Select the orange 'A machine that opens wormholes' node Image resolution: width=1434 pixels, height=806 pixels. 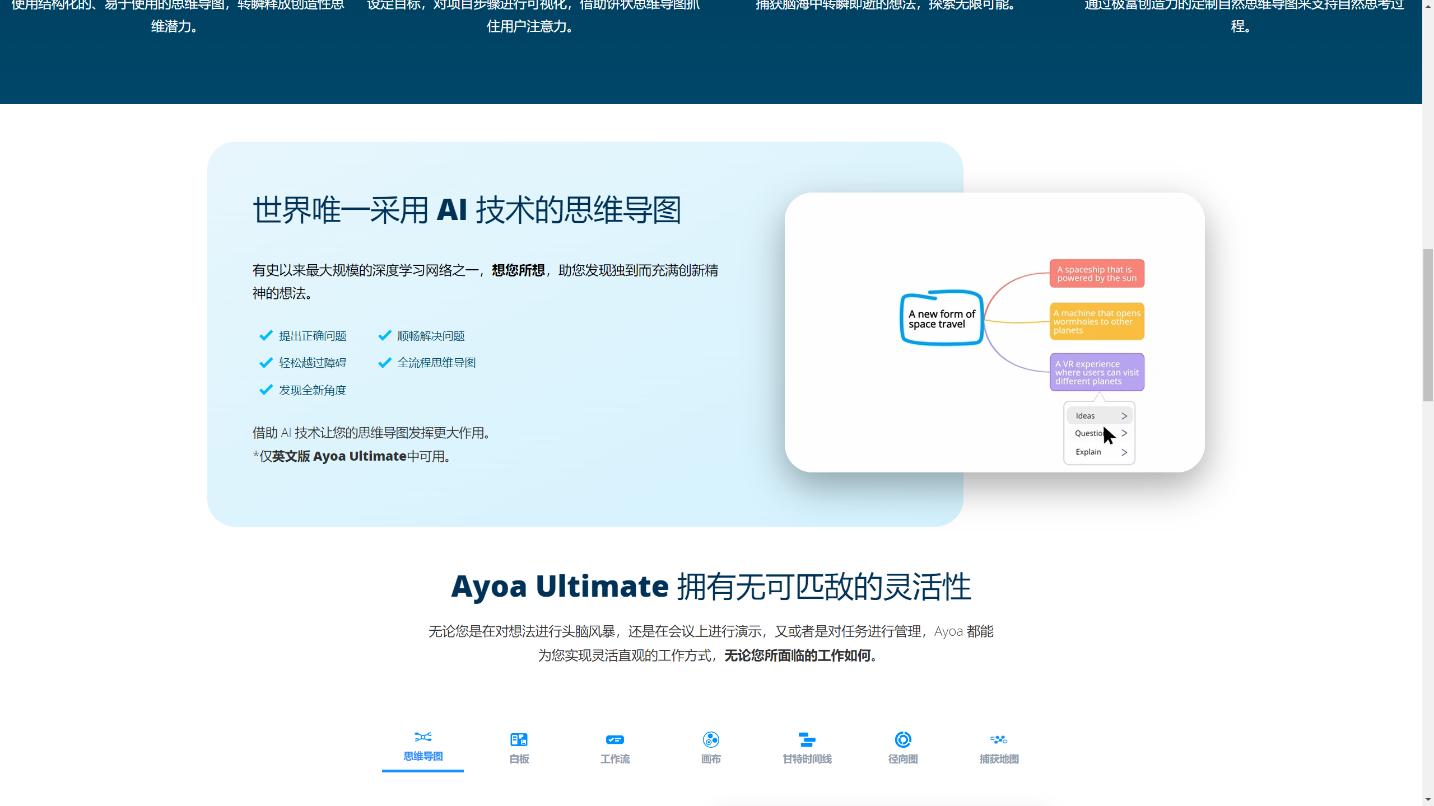click(x=1097, y=321)
